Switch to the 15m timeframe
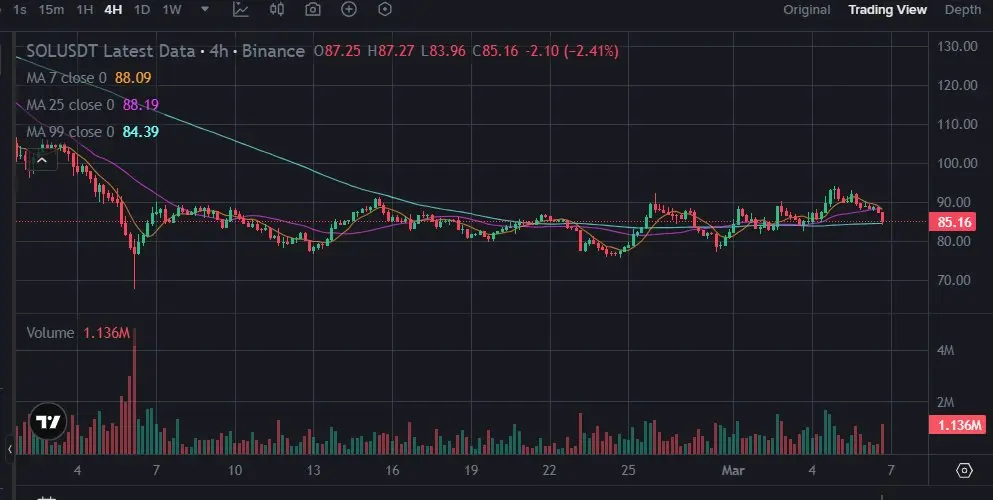Screen dimensions: 993x500 51,10
